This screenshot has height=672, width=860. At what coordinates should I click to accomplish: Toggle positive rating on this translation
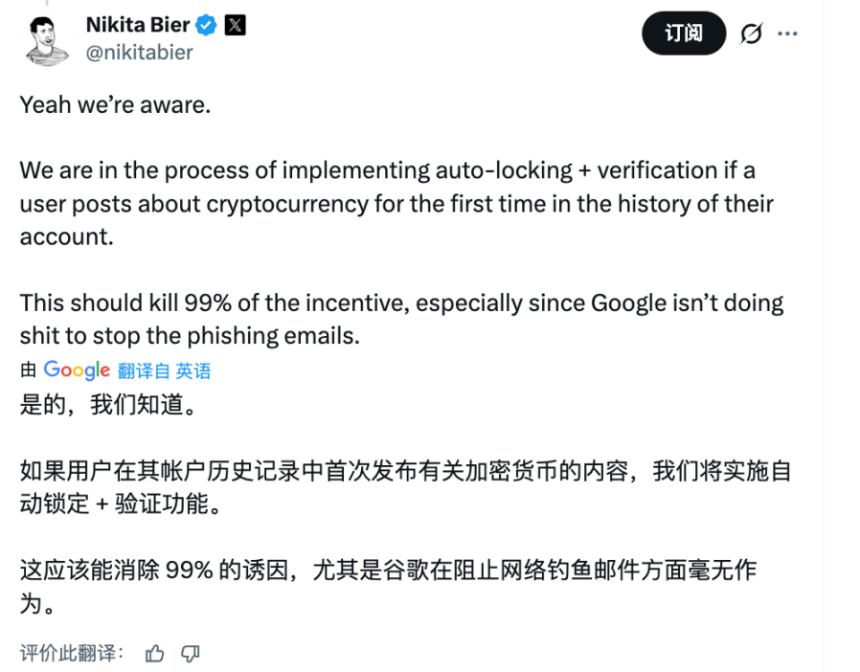155,652
